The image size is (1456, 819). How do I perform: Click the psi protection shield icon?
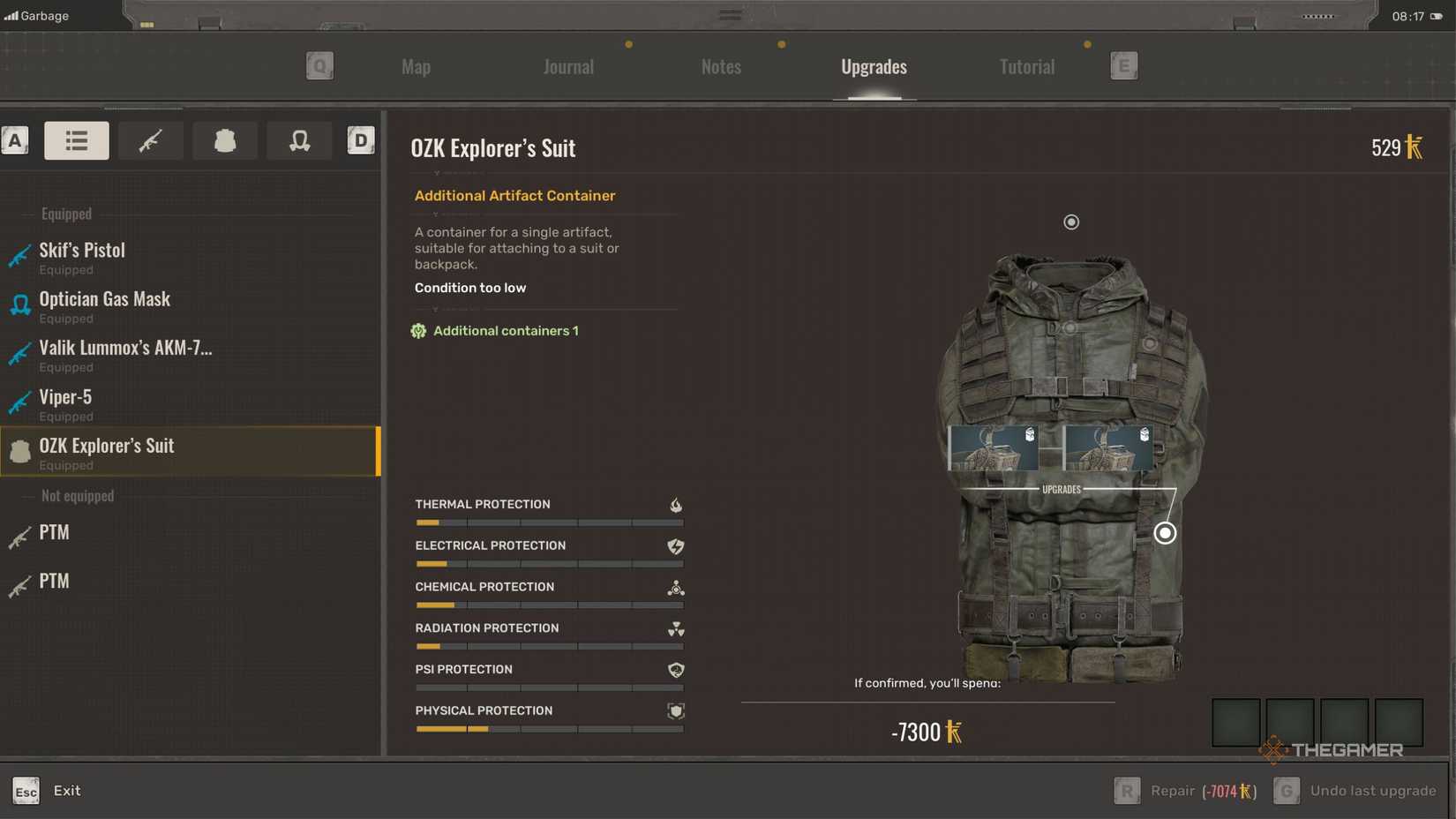(675, 670)
